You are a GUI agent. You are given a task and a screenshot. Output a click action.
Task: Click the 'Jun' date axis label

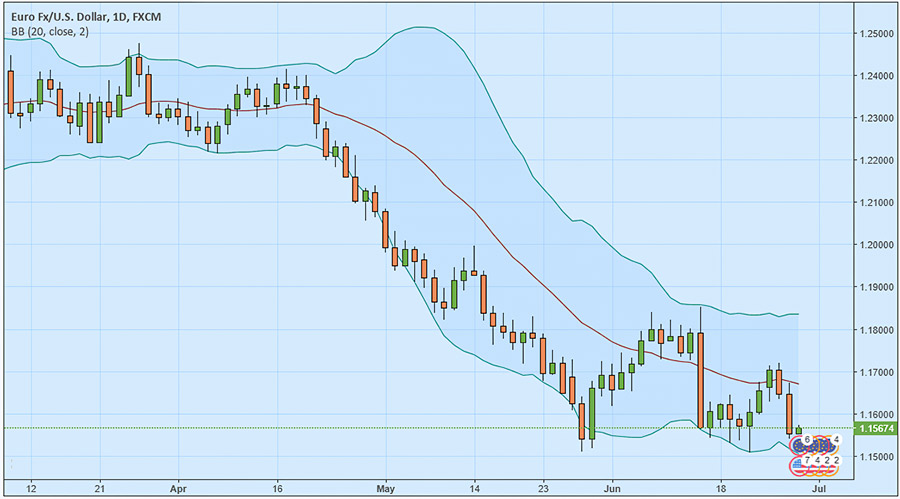click(612, 489)
